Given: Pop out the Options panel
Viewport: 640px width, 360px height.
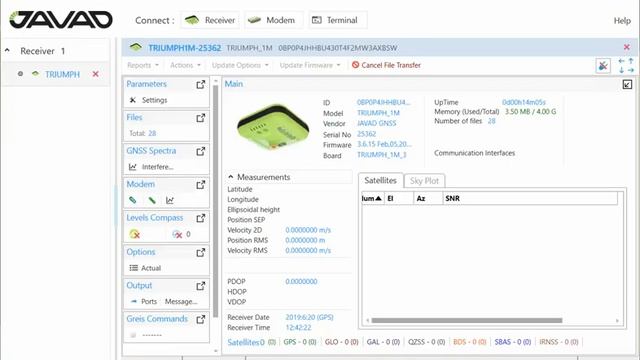Looking at the screenshot, I should click(200, 253).
